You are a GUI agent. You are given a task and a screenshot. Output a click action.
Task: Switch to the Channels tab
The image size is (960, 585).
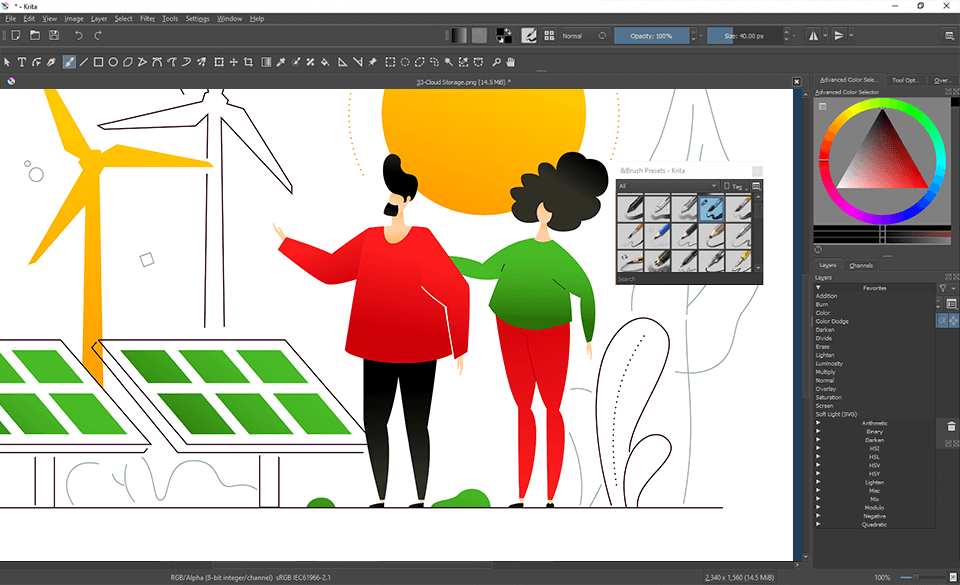[x=860, y=265]
